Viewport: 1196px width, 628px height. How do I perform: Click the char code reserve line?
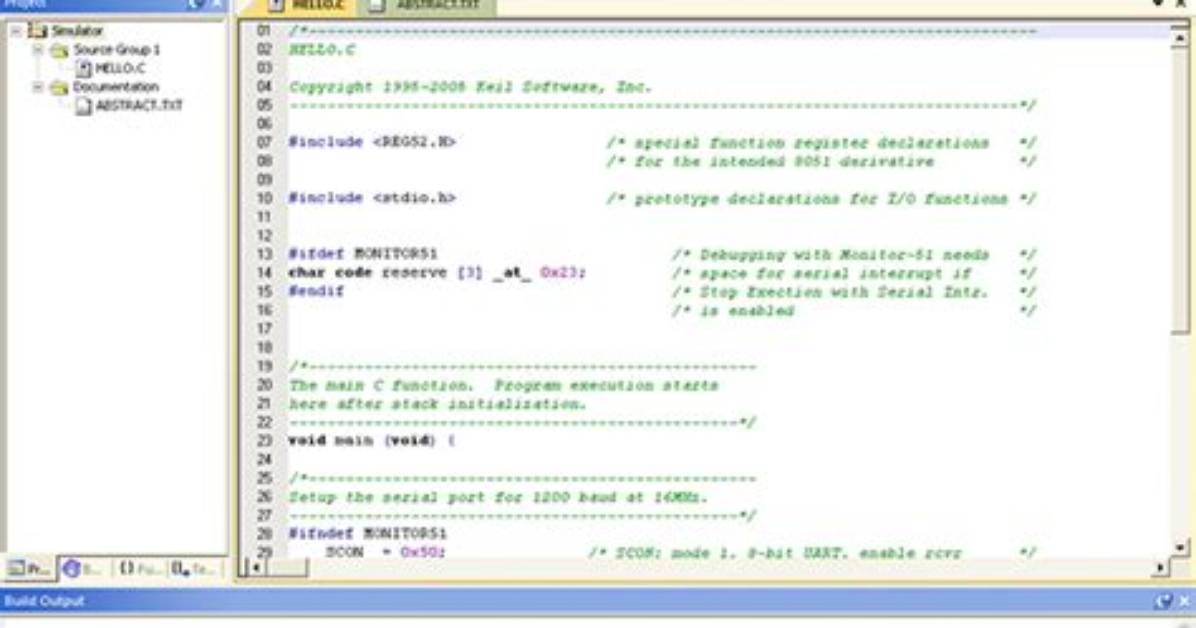(x=438, y=272)
